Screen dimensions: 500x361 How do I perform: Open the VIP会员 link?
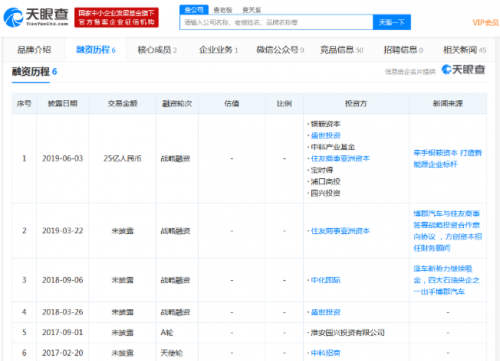click(485, 23)
